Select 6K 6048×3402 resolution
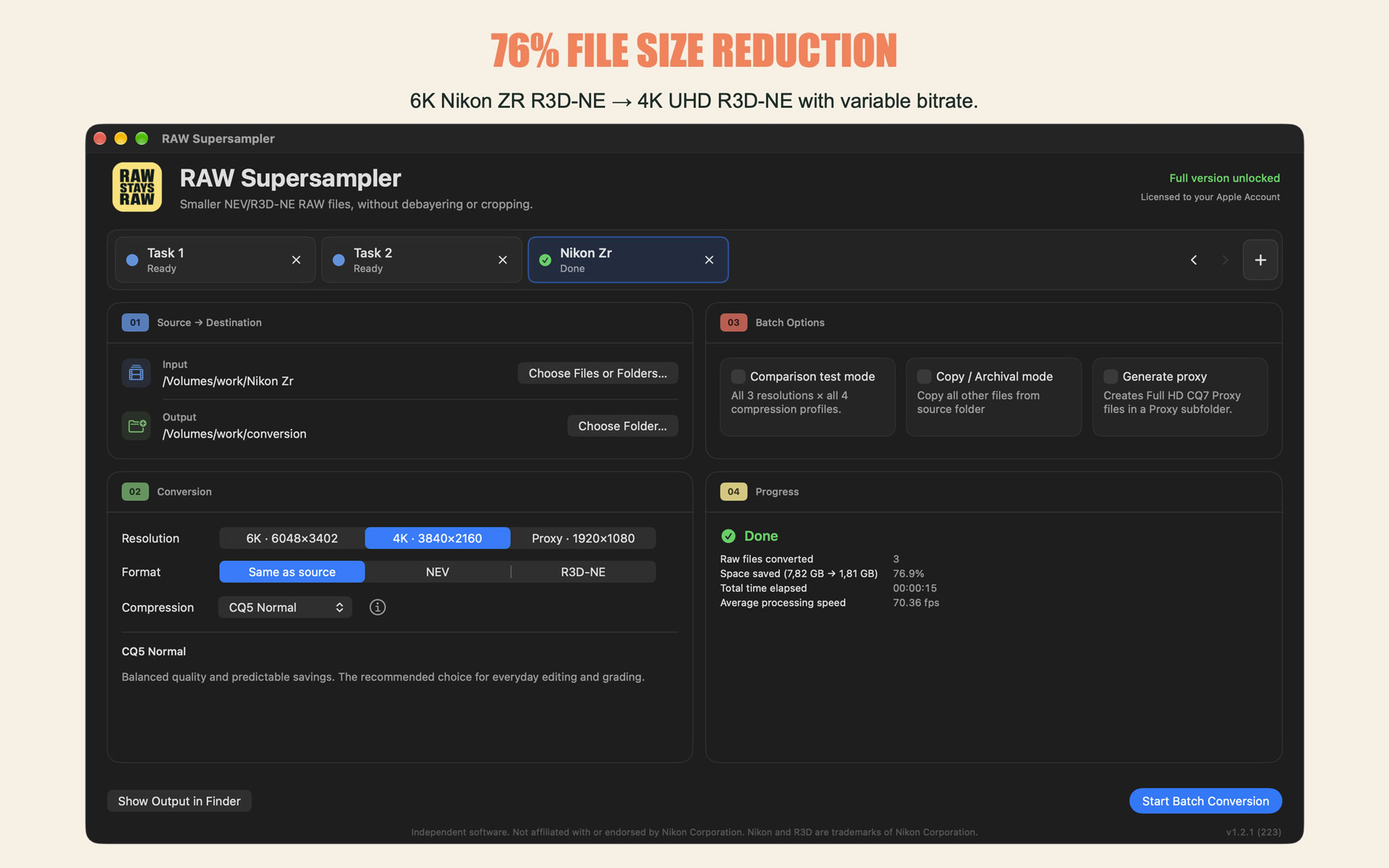Viewport: 1389px width, 868px height. 292,538
